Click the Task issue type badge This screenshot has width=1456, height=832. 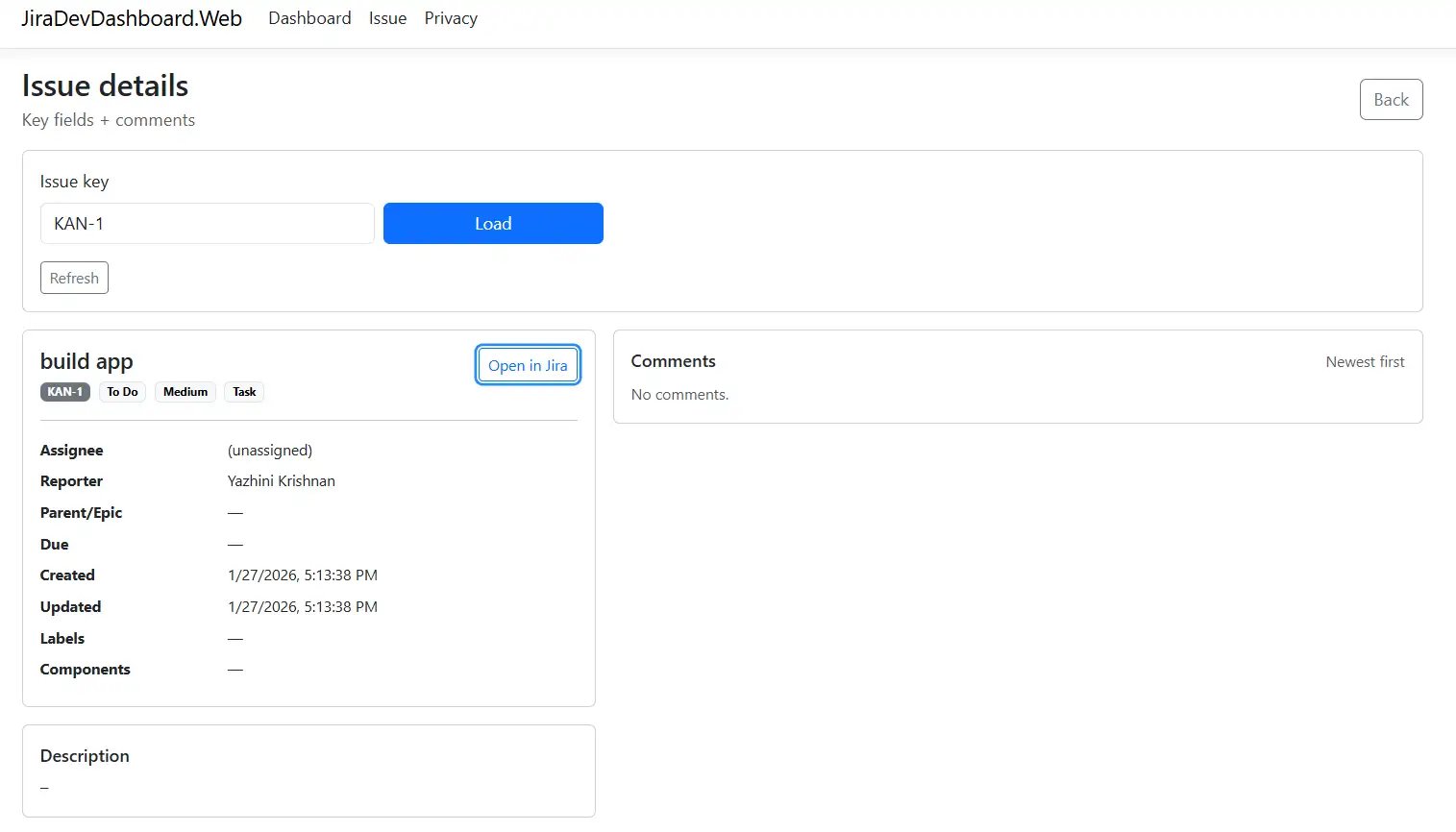pos(244,392)
